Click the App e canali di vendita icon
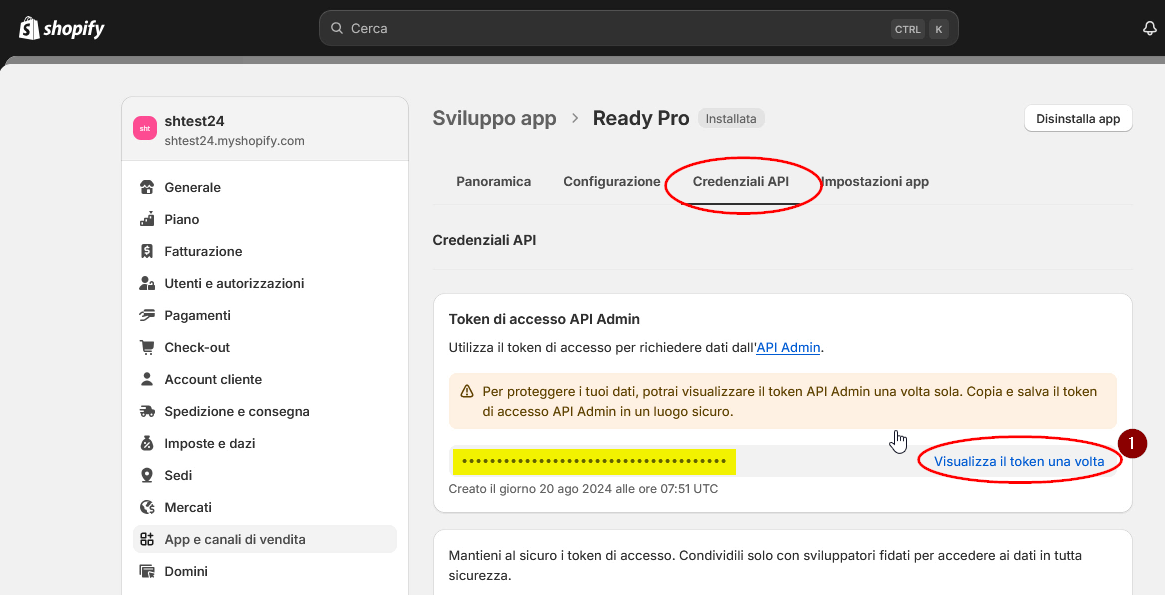 pyautogui.click(x=147, y=539)
